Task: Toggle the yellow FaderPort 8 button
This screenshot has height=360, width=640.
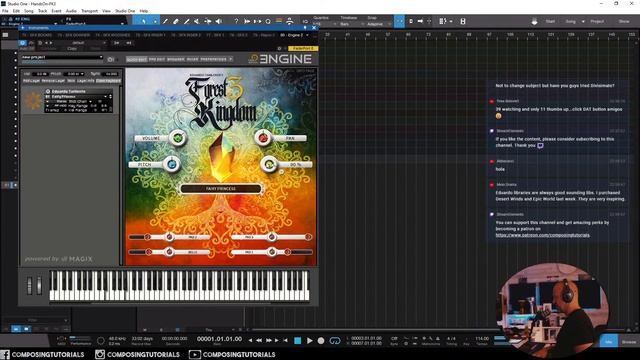Action: 303,49
